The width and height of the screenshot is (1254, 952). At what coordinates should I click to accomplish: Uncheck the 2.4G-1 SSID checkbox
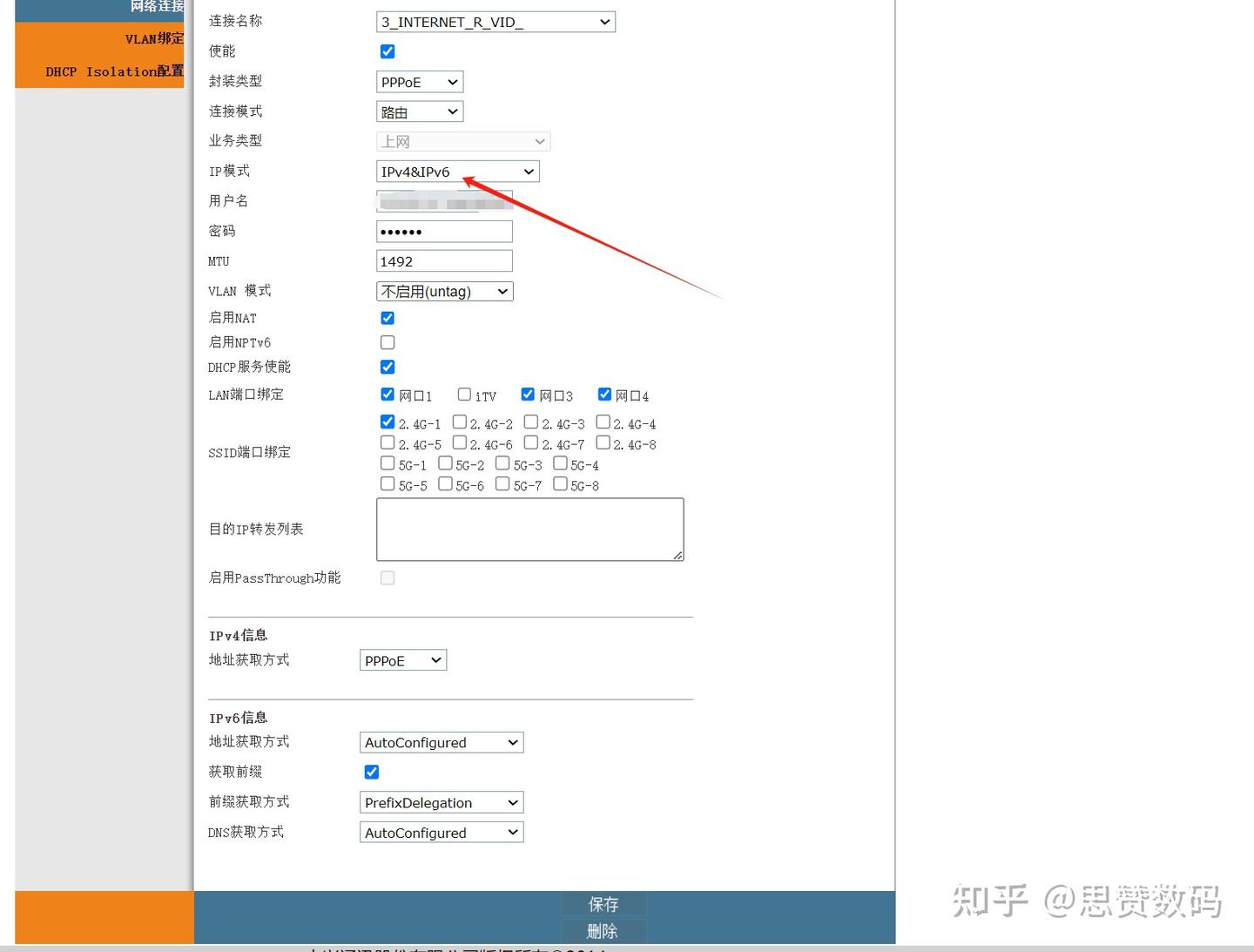(388, 422)
